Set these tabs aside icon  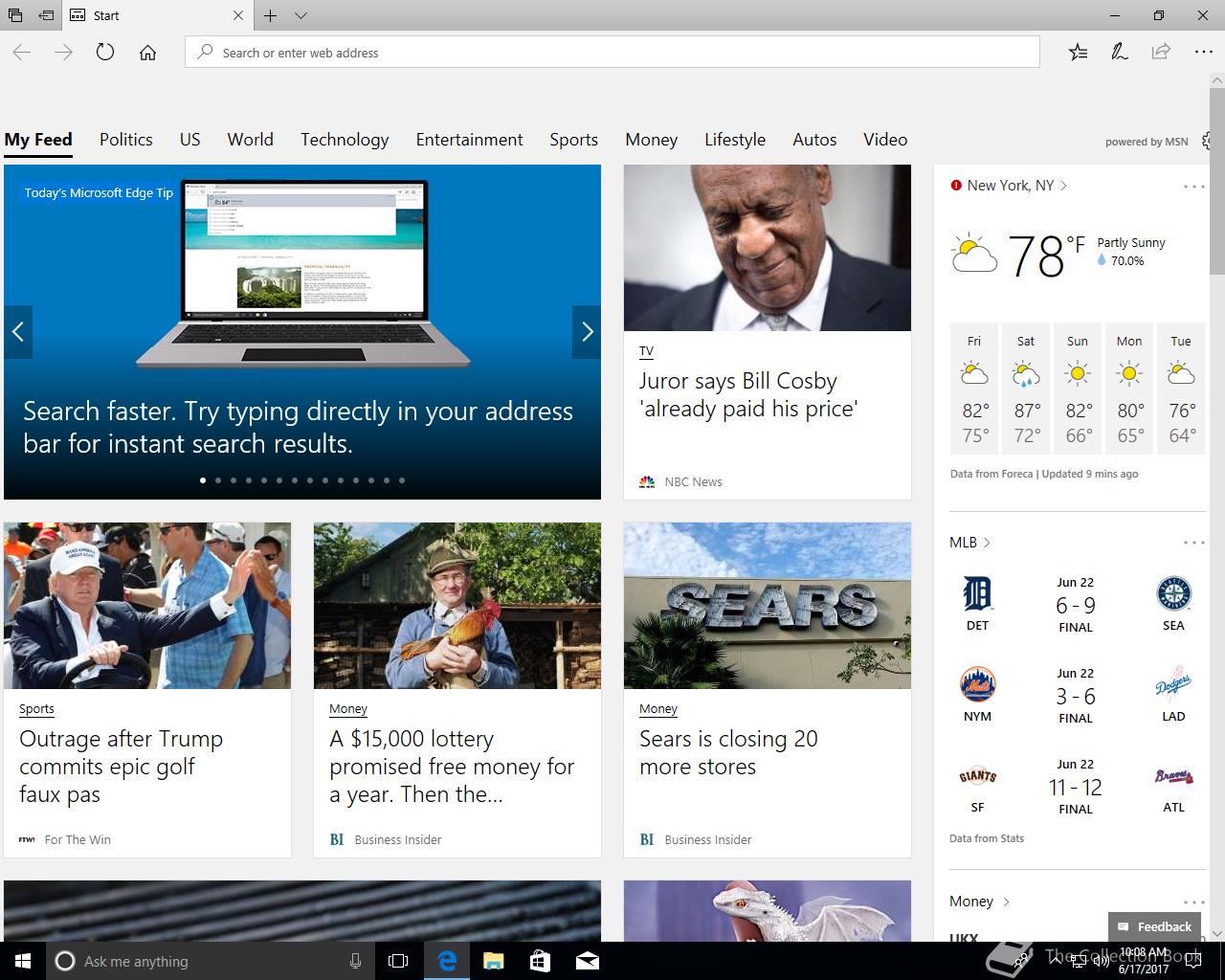click(46, 15)
